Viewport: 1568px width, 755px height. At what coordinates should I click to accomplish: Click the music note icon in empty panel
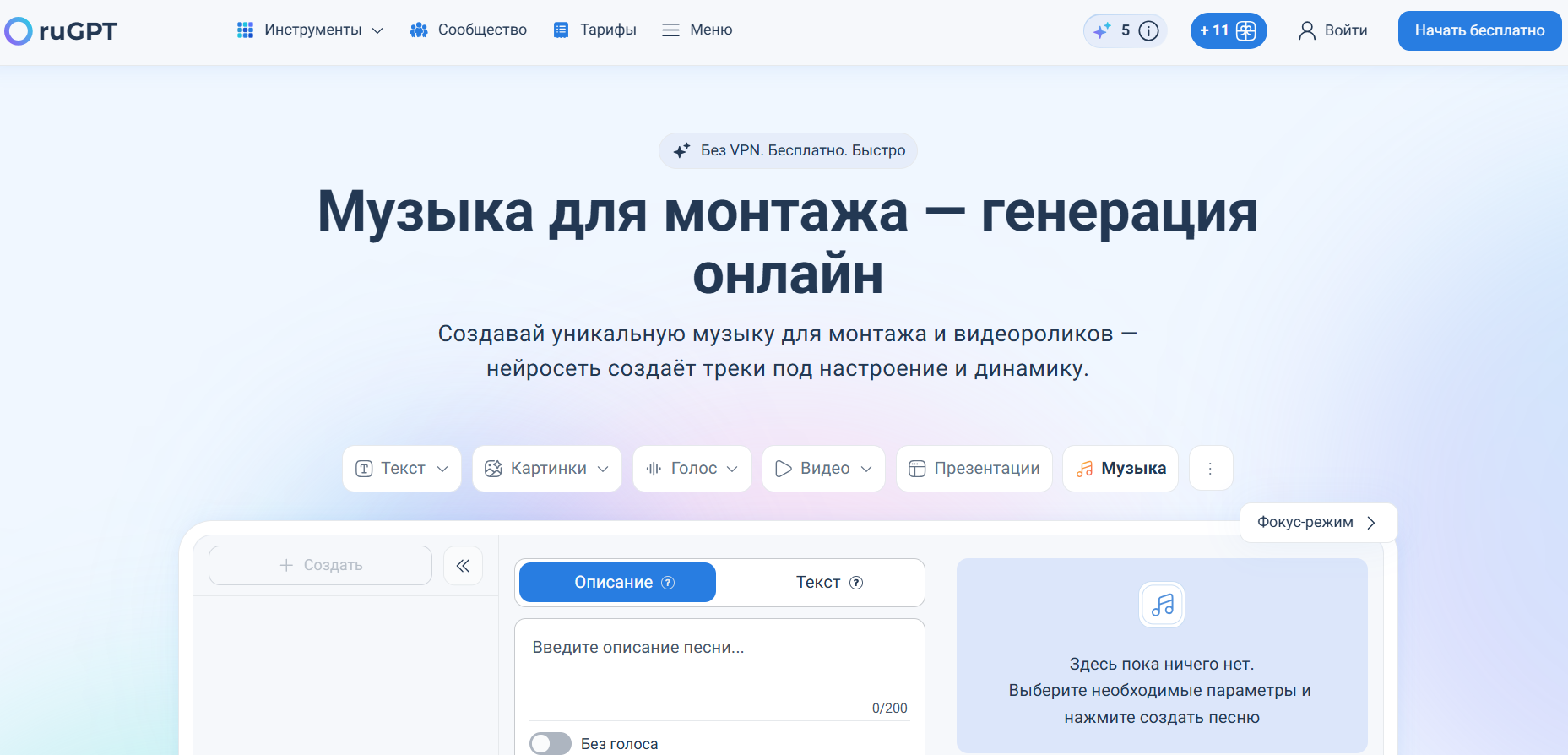pyautogui.click(x=1162, y=605)
